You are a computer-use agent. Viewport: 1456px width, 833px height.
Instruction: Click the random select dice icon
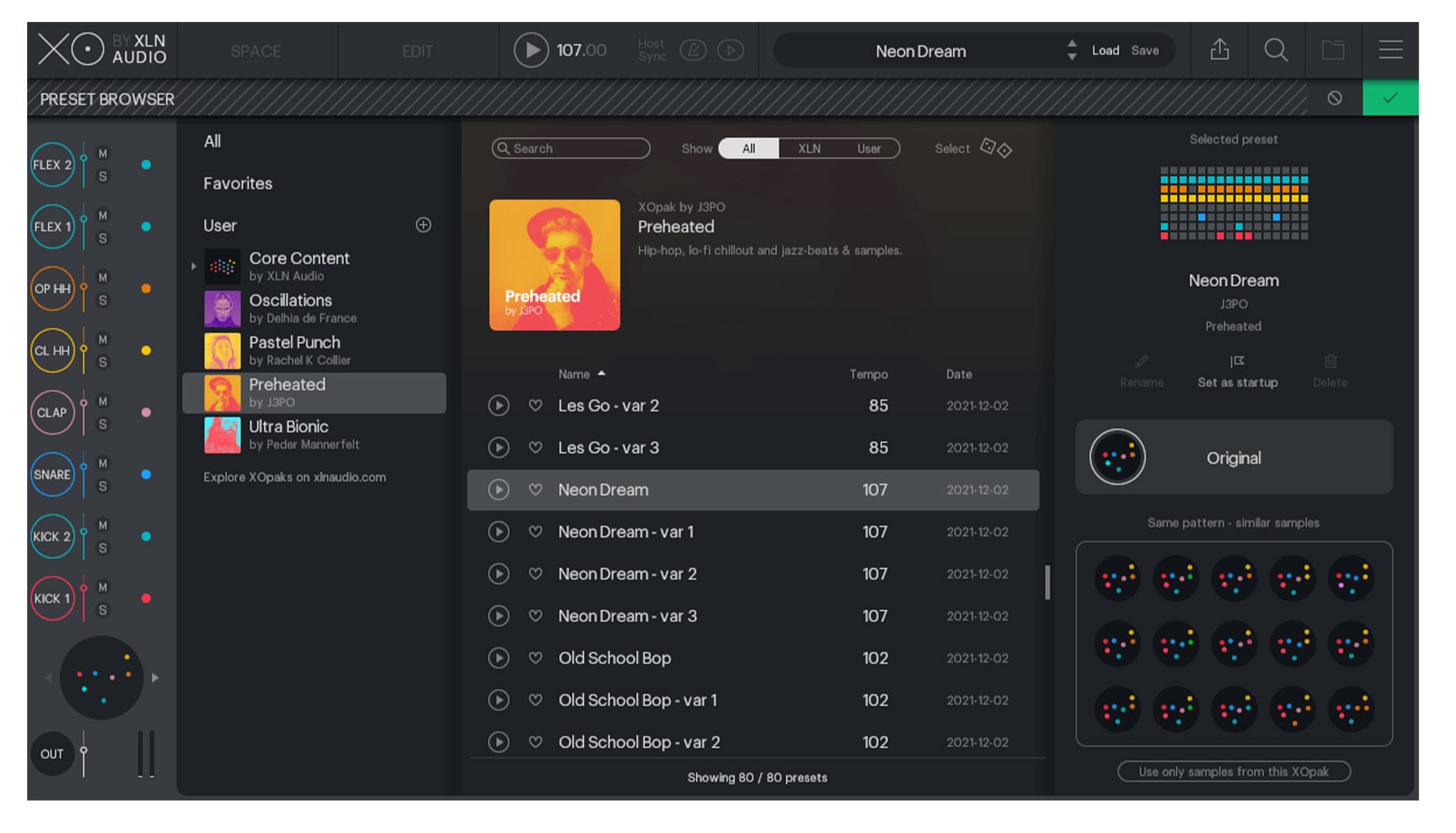pos(996,148)
